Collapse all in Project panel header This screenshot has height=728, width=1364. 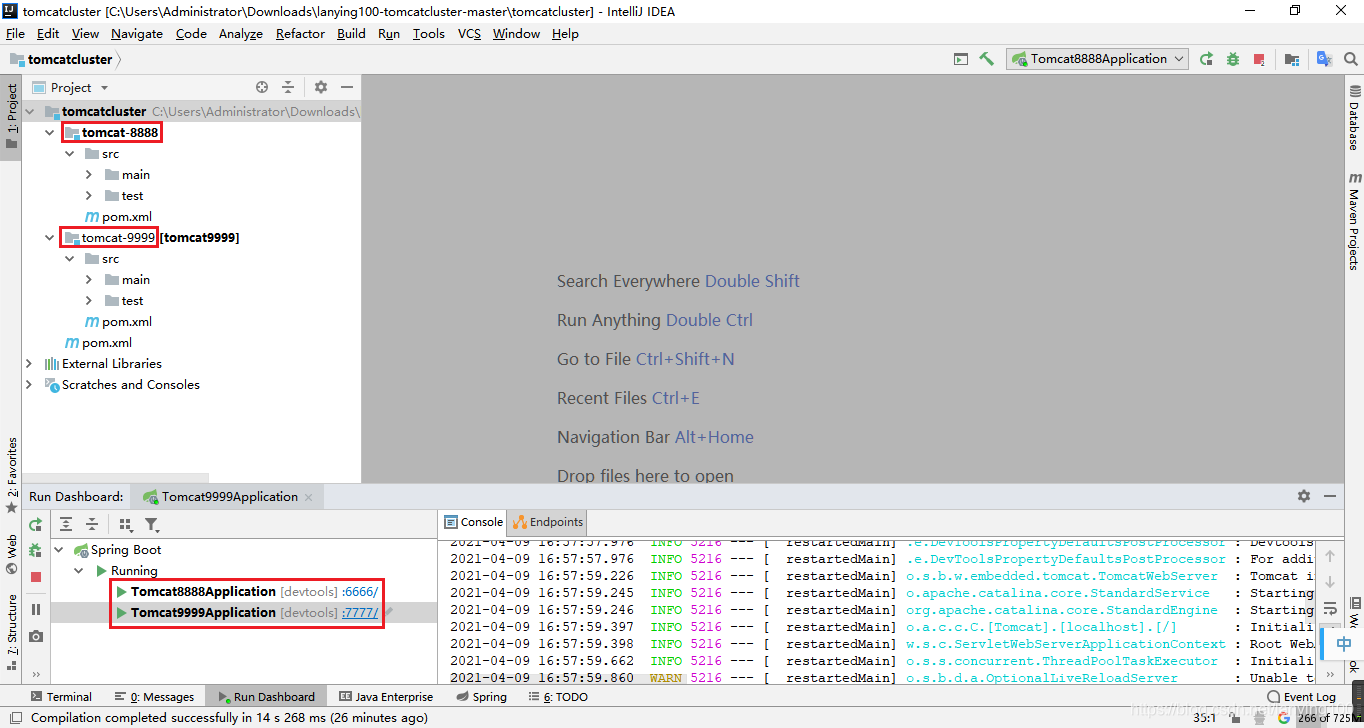click(288, 87)
